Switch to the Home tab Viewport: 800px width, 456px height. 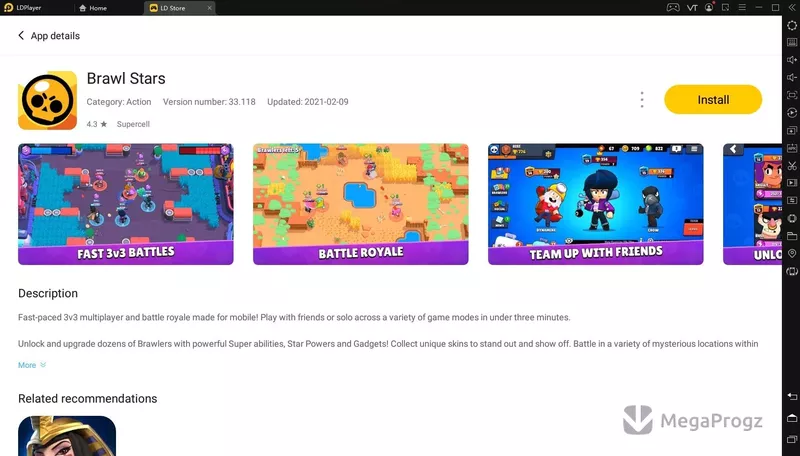point(94,8)
